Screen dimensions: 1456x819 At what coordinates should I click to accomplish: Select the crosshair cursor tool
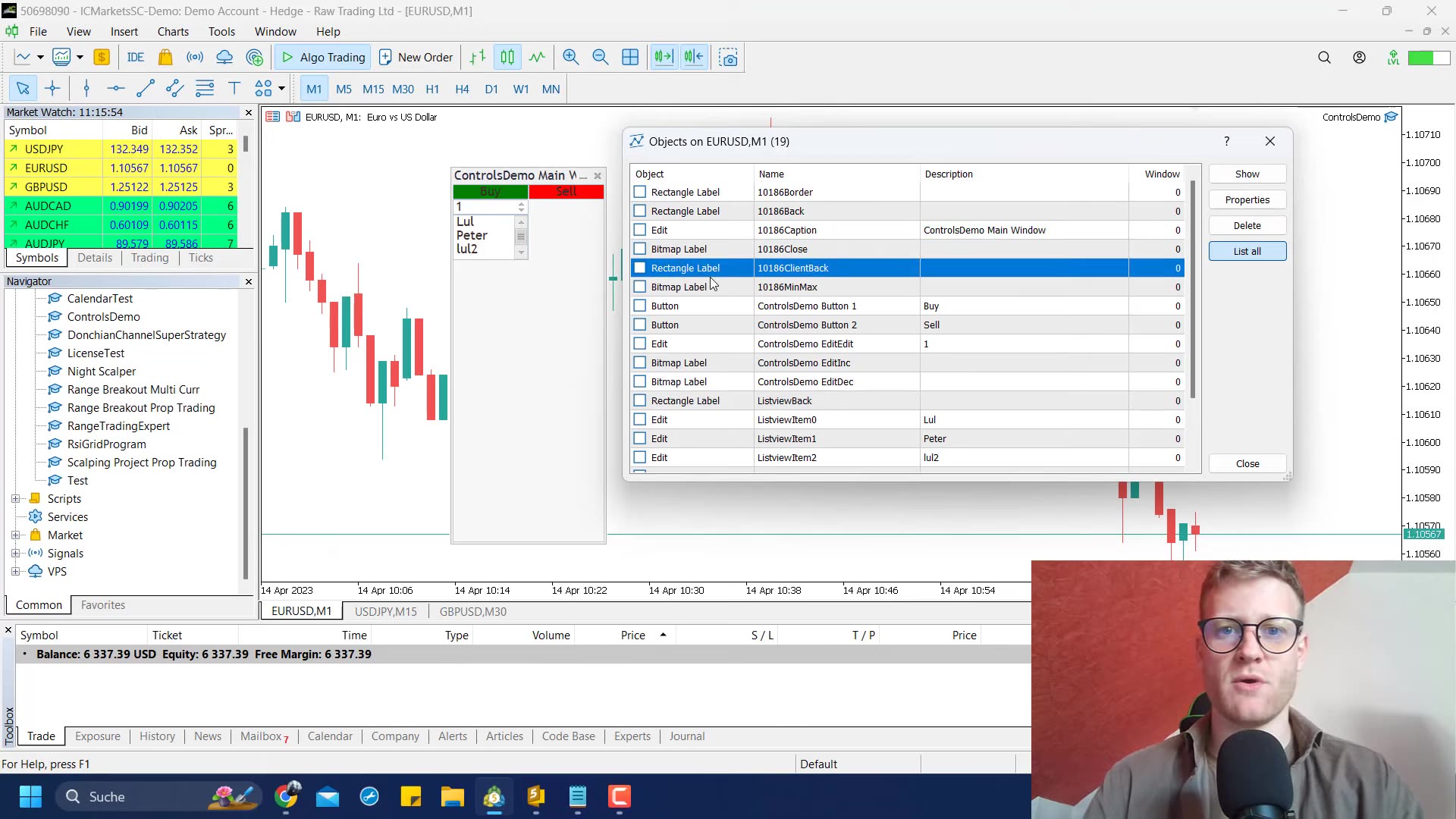(52, 89)
